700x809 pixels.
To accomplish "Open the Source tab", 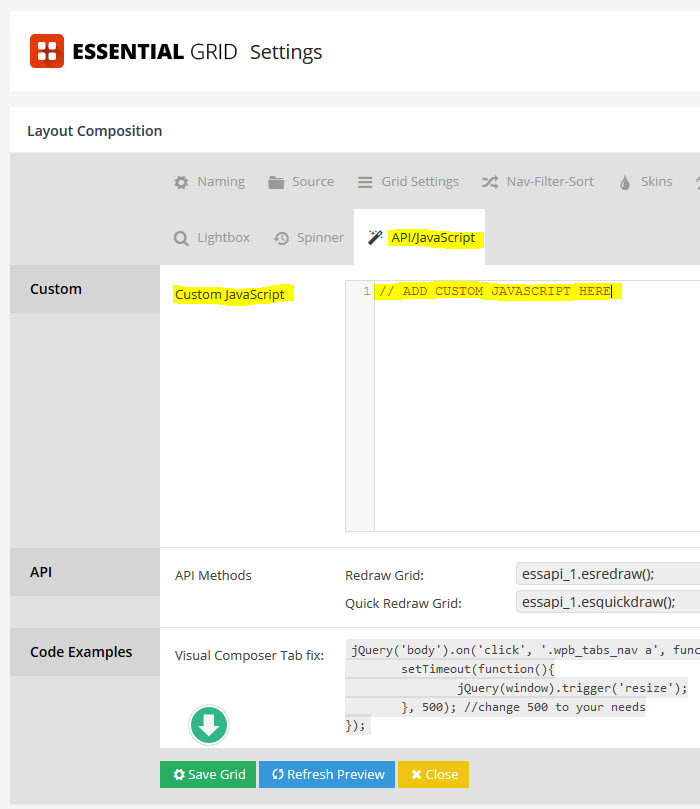I will [x=301, y=182].
